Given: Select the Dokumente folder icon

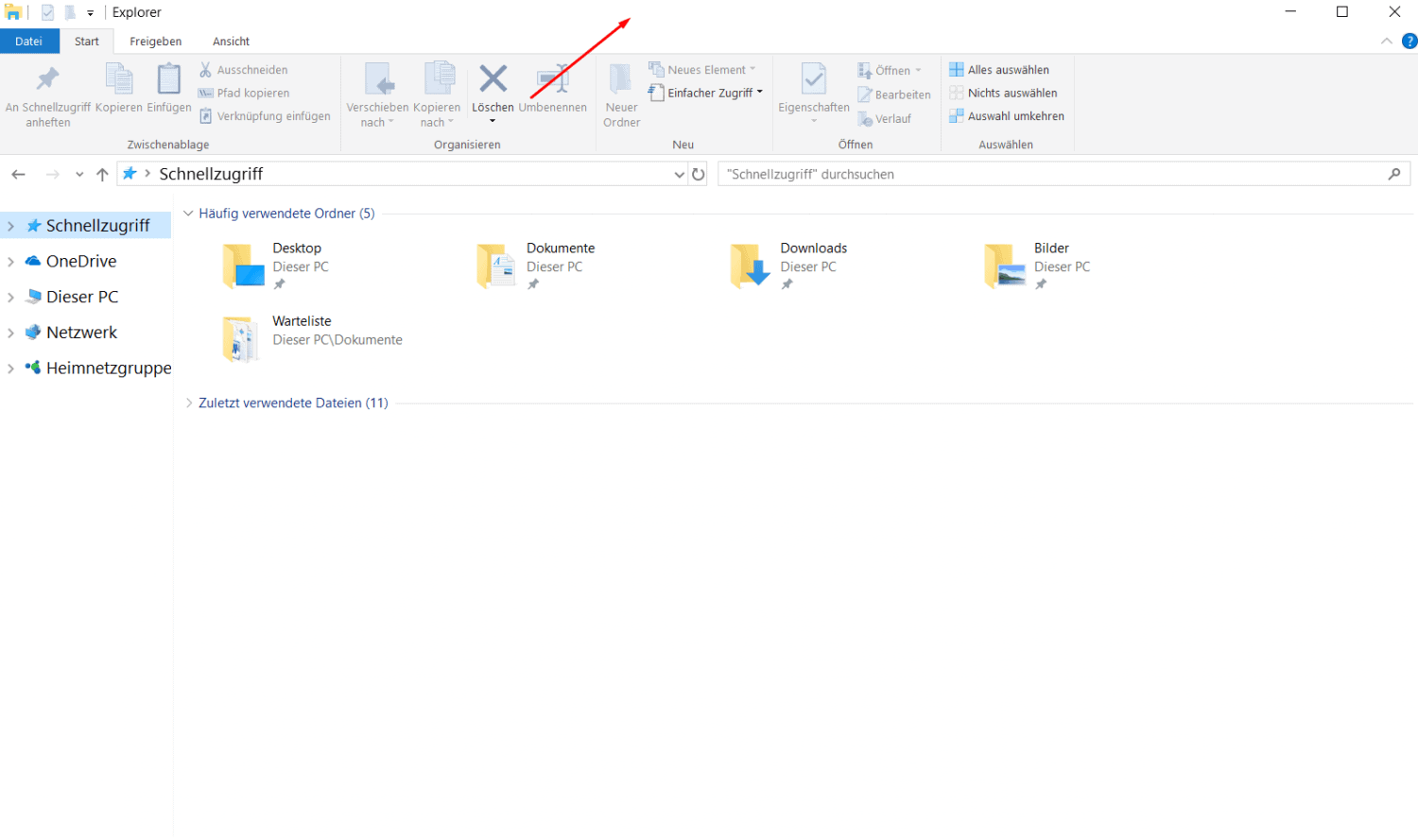Looking at the screenshot, I should coord(496,265).
